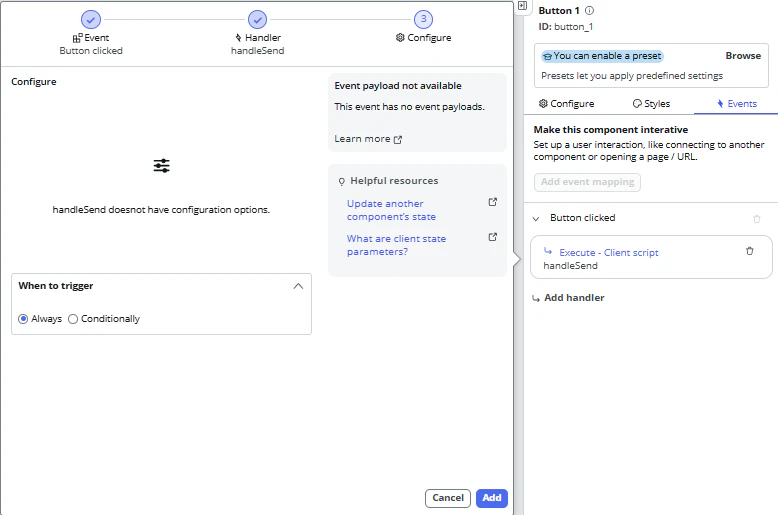Click the Learn more external link icon
The width and height of the screenshot is (778, 515).
398,140
